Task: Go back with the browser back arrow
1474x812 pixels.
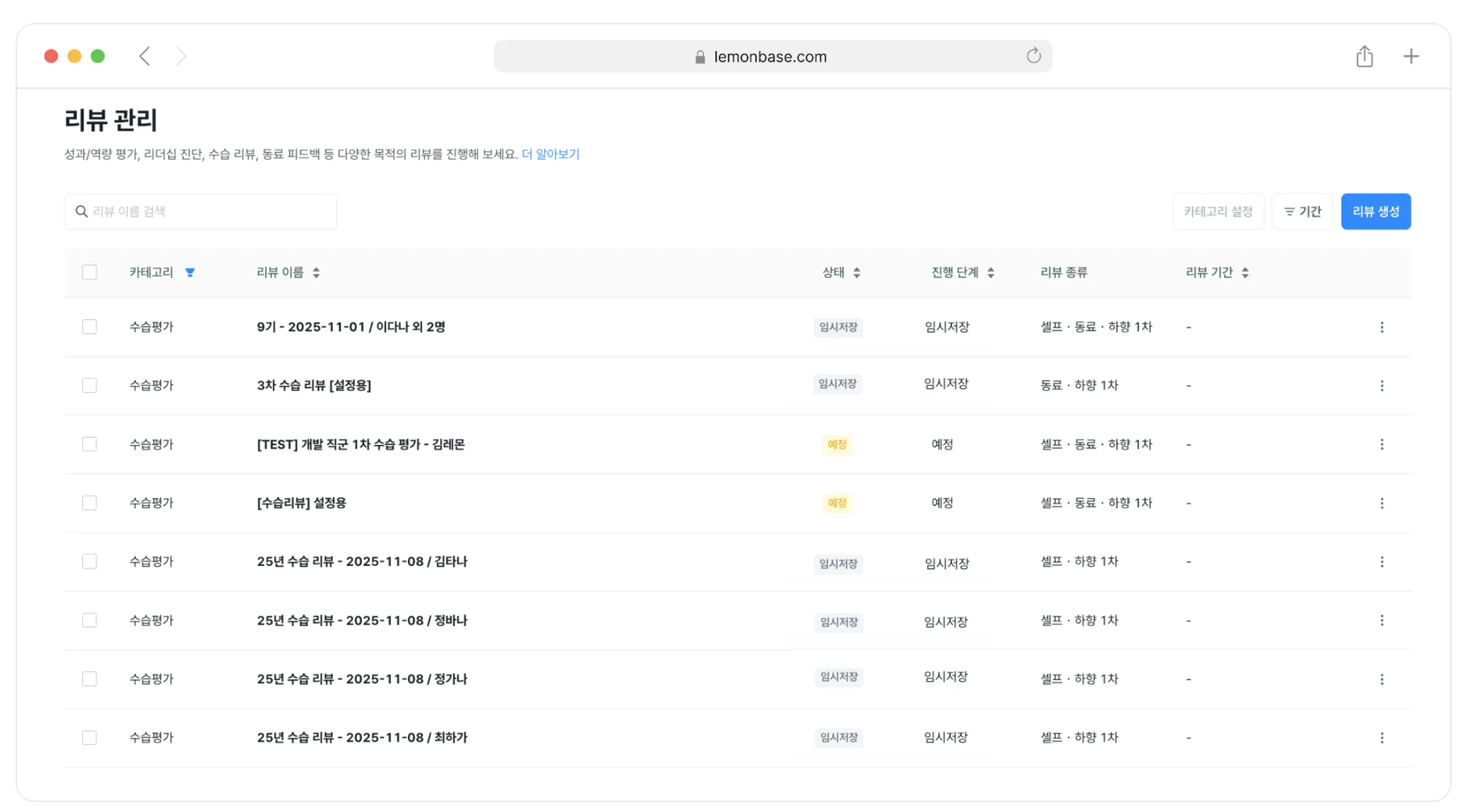Action: click(144, 56)
